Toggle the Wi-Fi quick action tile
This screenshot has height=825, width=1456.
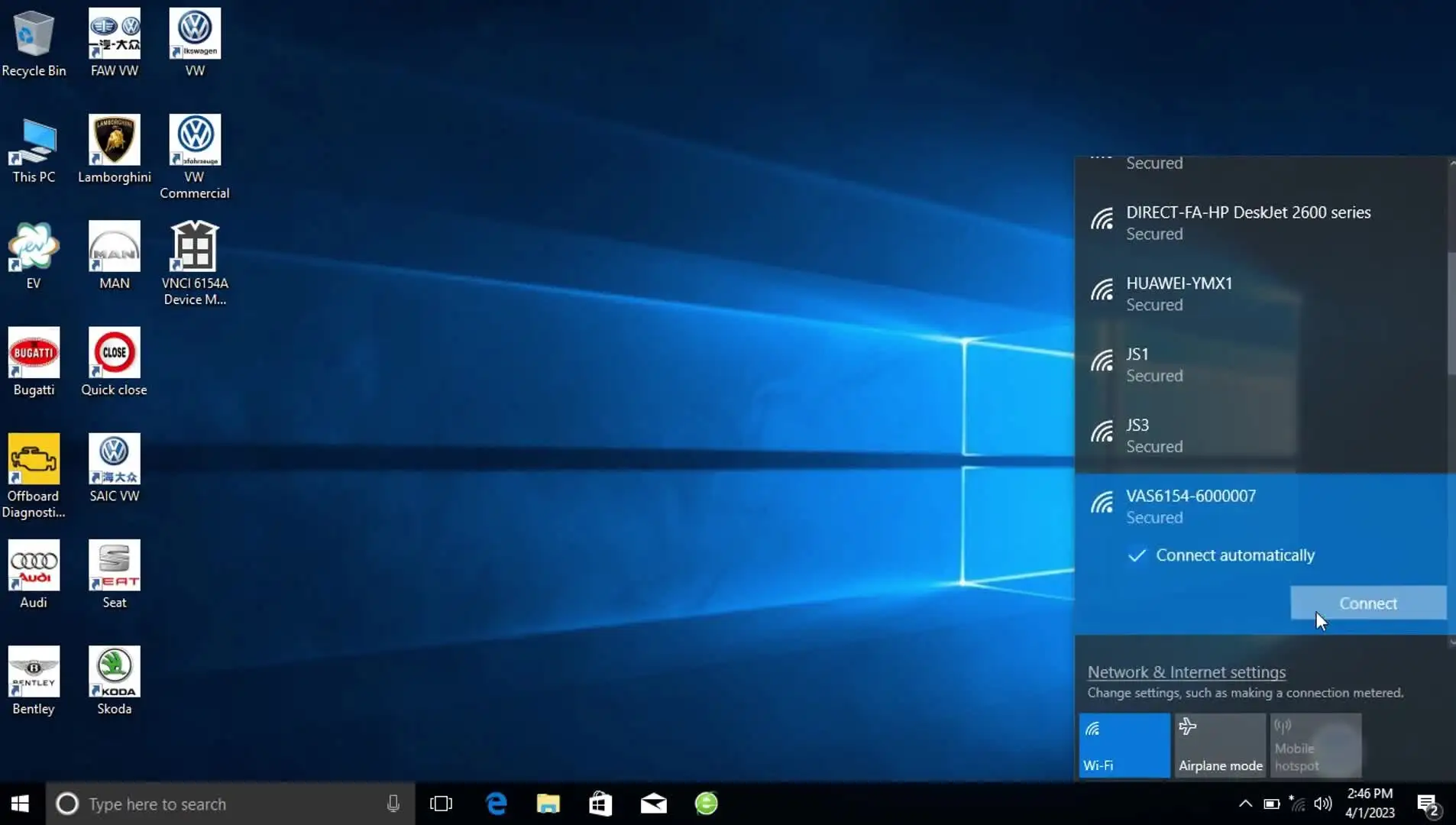[x=1124, y=746]
